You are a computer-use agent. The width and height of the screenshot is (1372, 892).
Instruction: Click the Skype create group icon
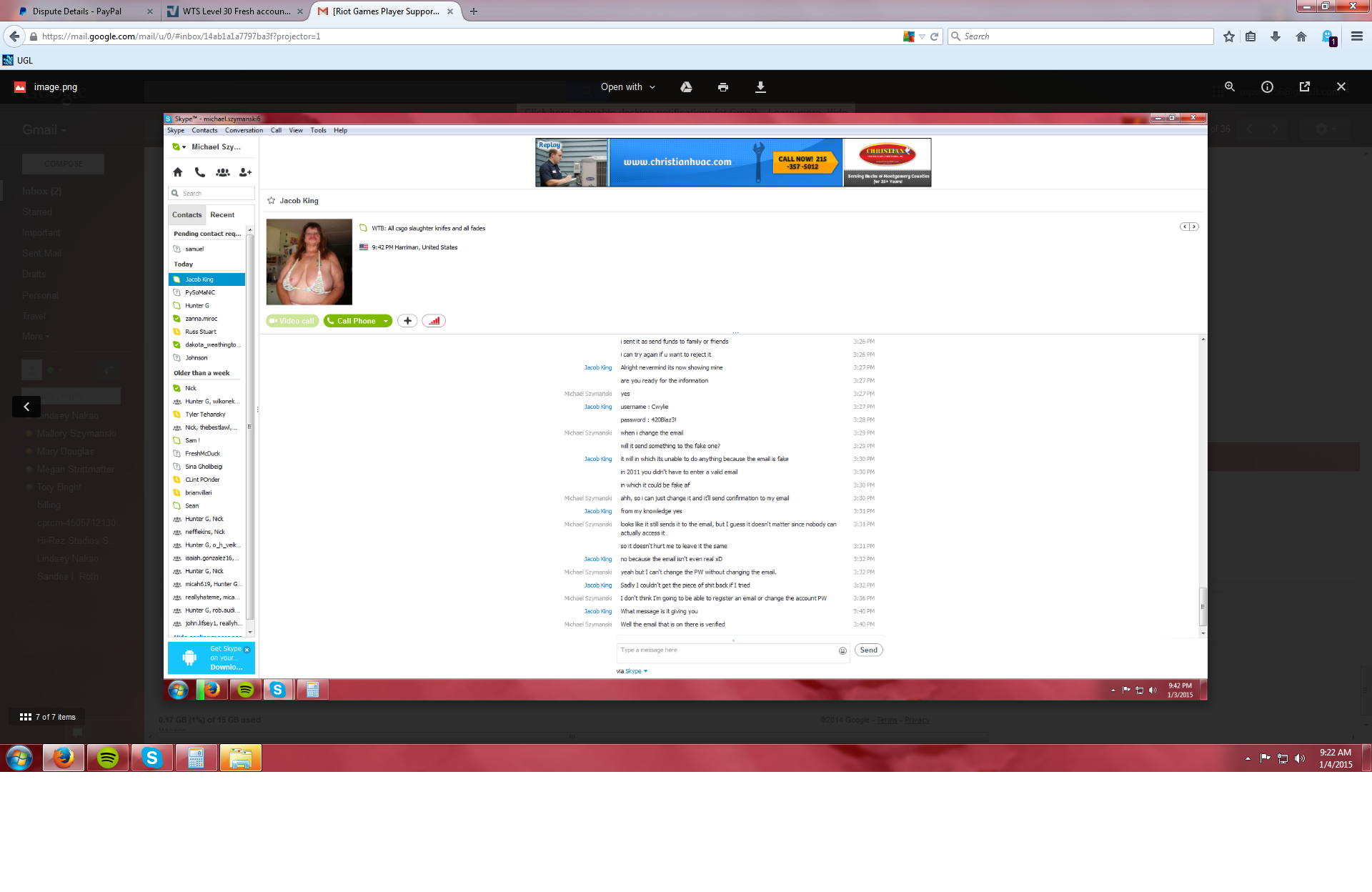pyautogui.click(x=223, y=172)
